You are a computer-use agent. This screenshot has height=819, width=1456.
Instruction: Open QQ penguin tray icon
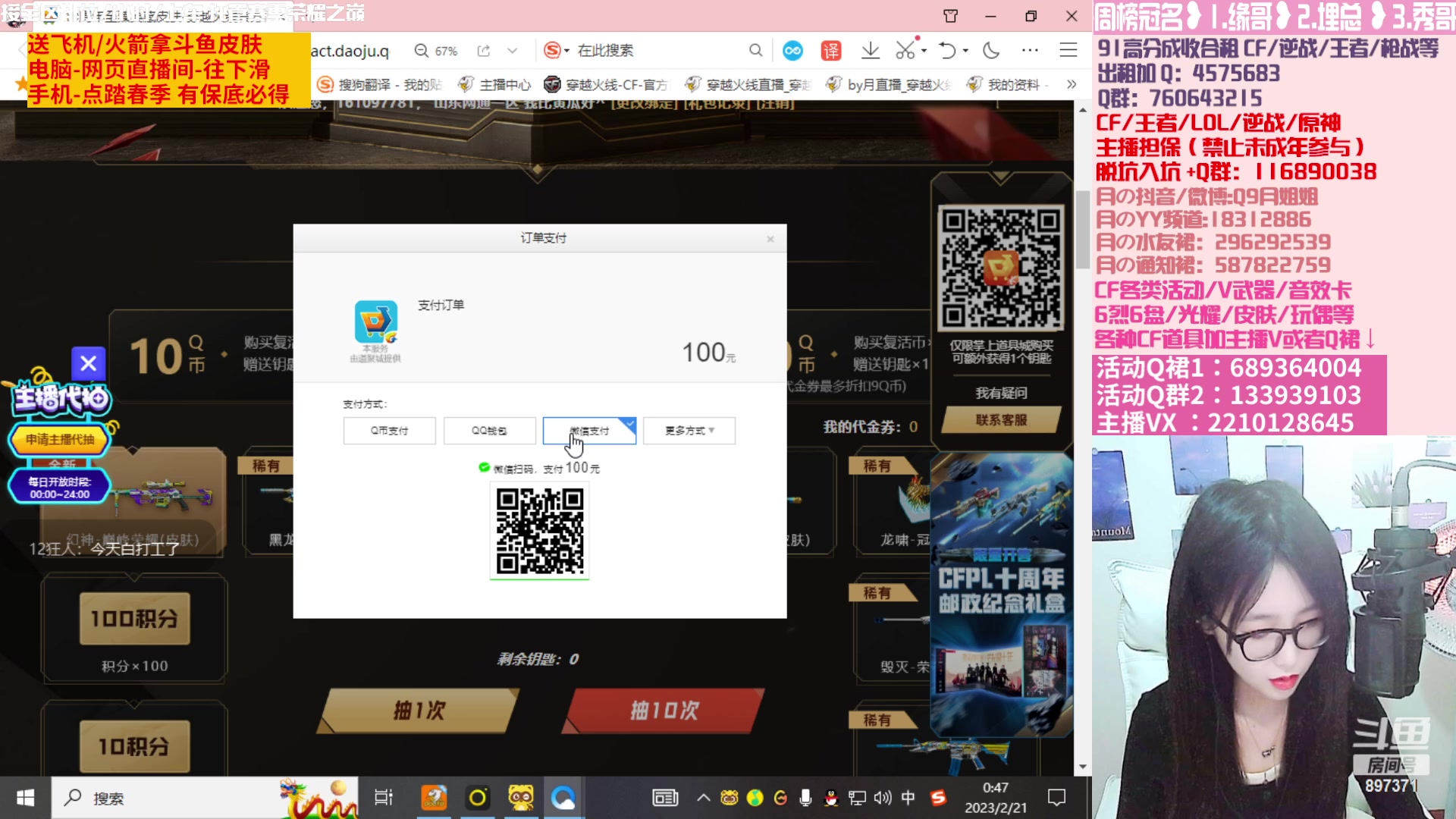click(831, 798)
